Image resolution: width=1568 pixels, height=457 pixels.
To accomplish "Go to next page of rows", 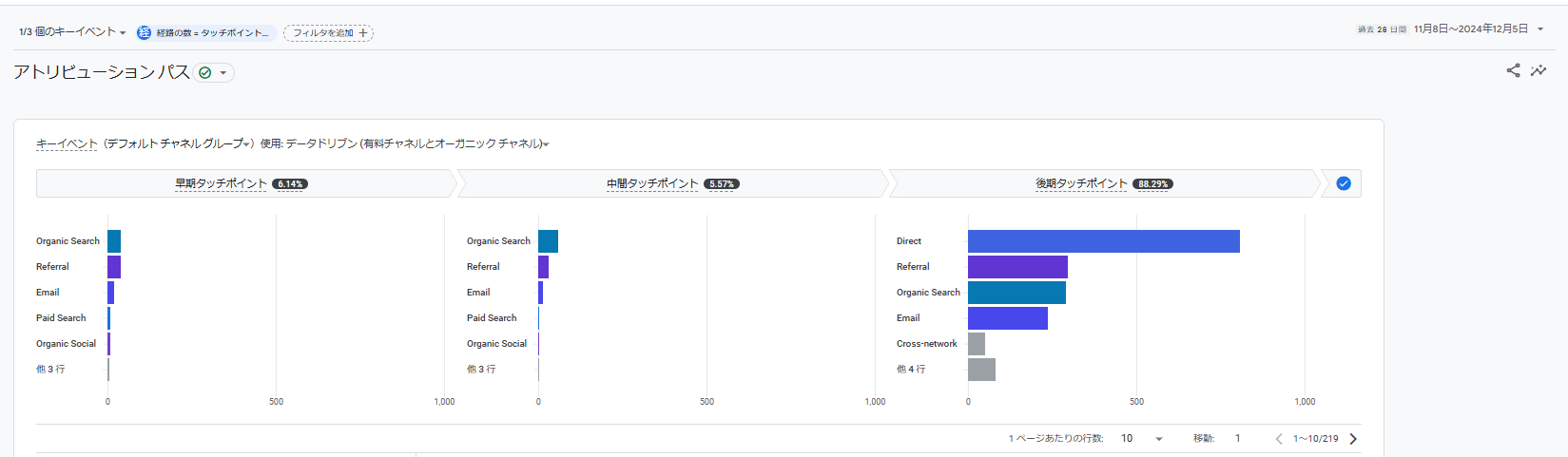I will tap(1353, 439).
